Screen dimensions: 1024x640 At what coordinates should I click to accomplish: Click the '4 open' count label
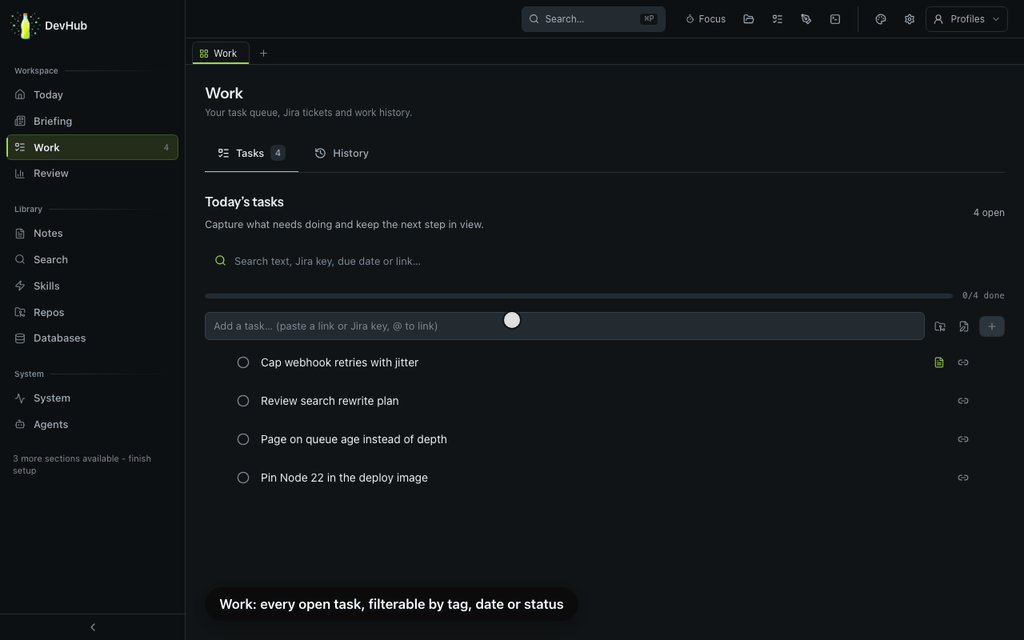click(989, 213)
